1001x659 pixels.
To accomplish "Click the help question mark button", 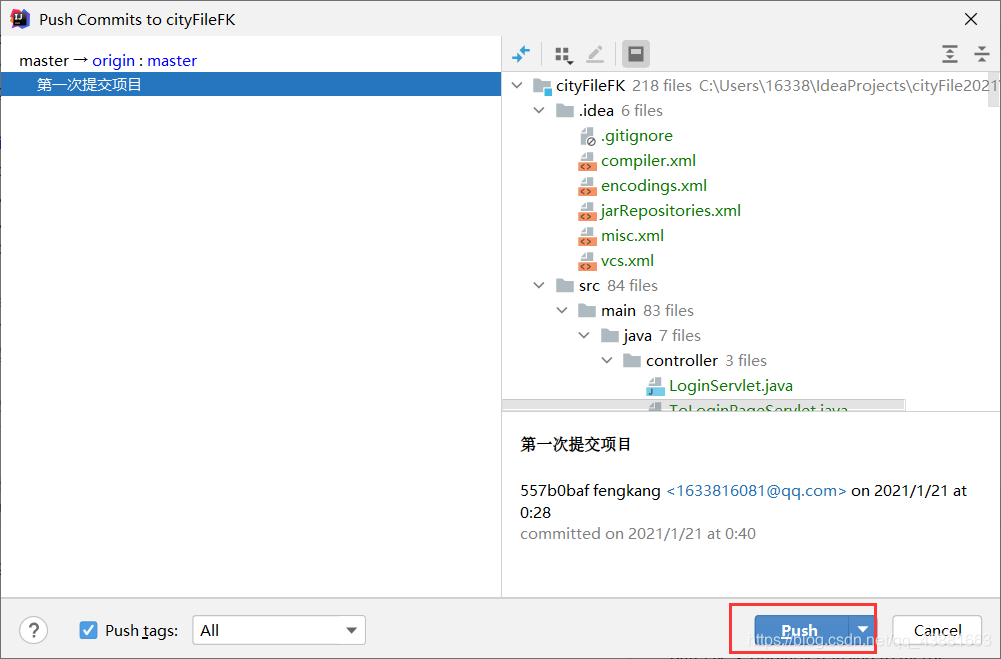I will point(34,630).
